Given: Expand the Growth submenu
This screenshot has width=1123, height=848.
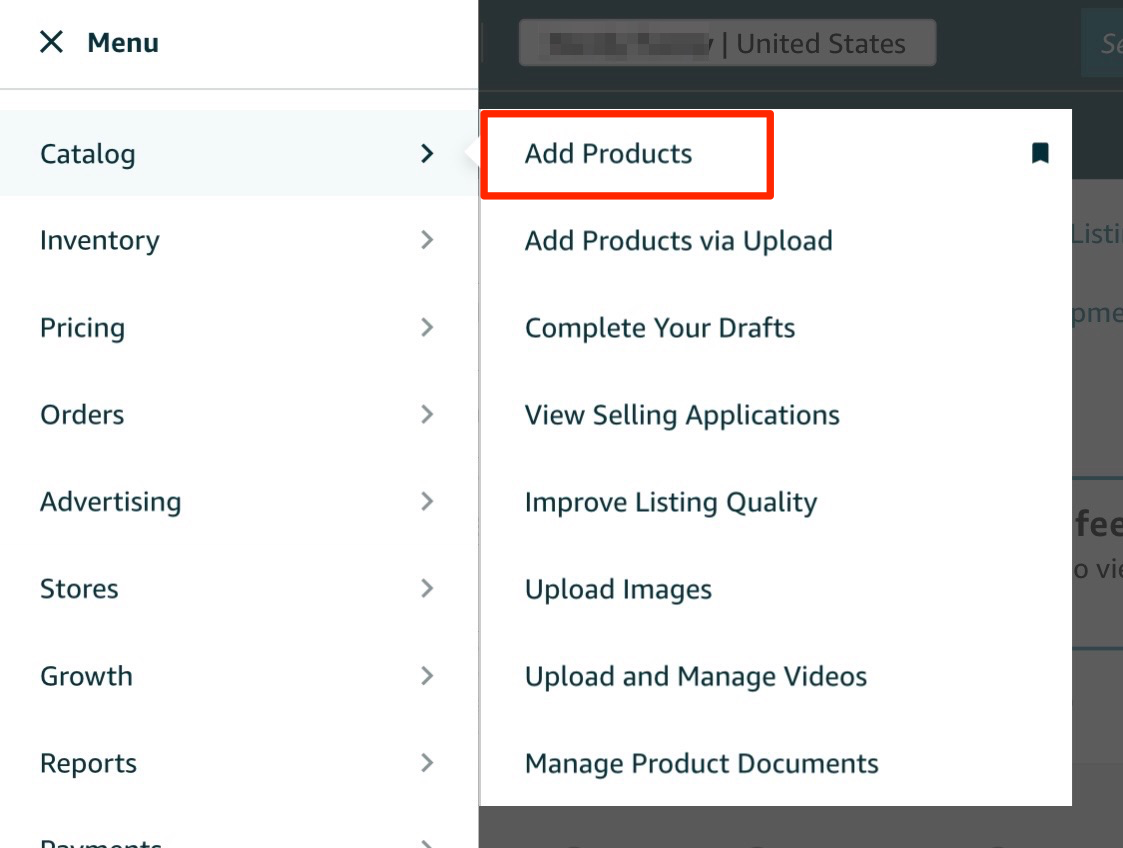Looking at the screenshot, I should click(x=427, y=676).
